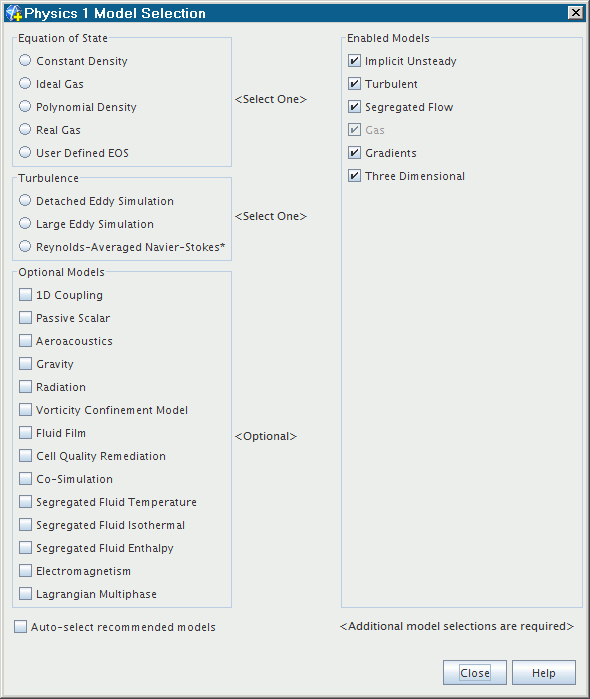Image resolution: width=590 pixels, height=699 pixels.
Task: Enable the Aeroacoustics optional model
Action: [x=25, y=341]
